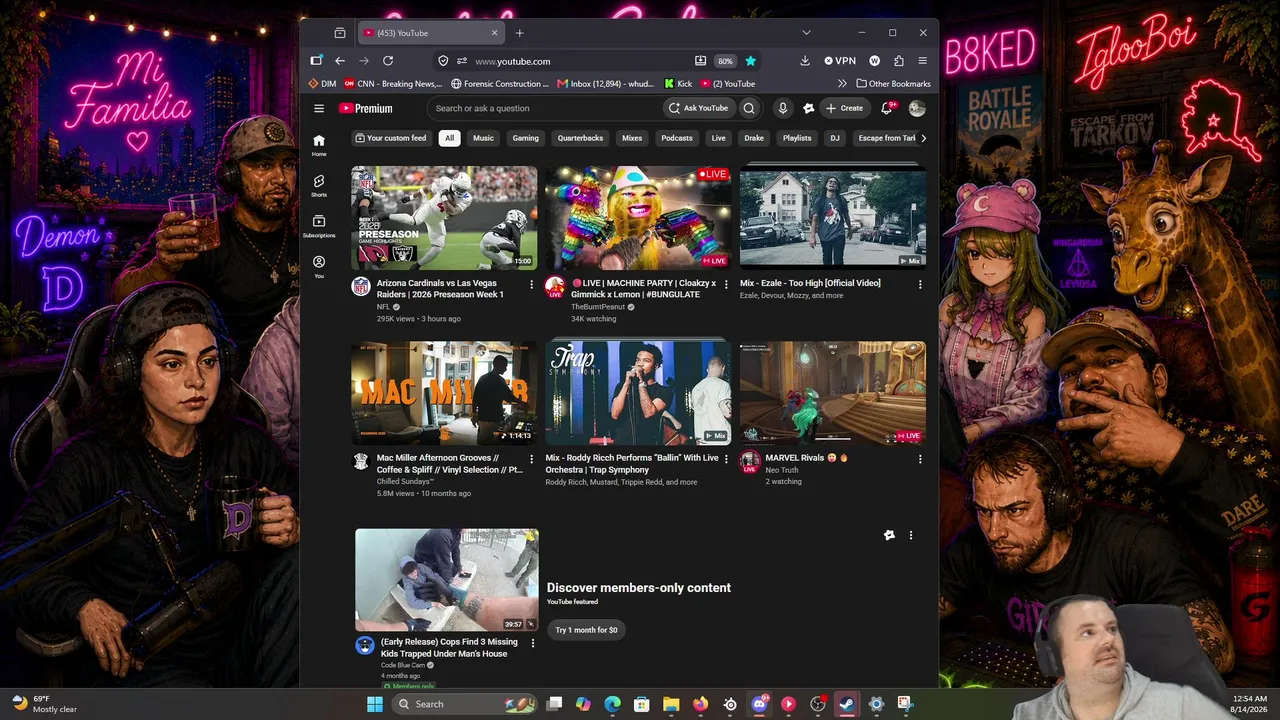Toggle the bookmark star for this page

point(750,61)
